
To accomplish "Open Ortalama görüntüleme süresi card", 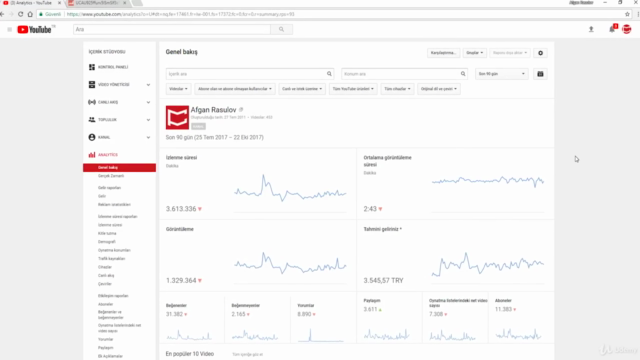I will tap(456, 184).
